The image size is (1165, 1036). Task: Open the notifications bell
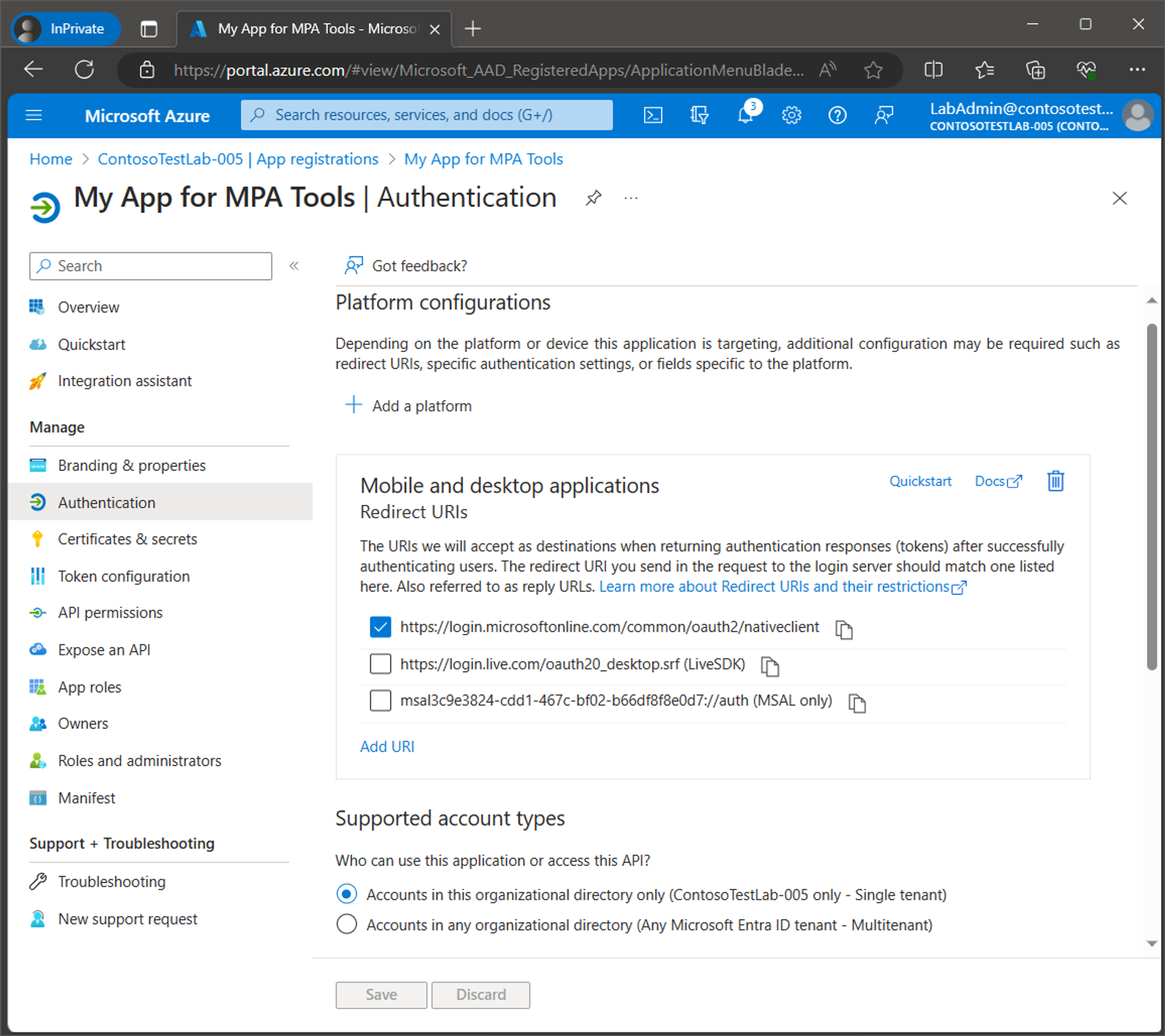(x=745, y=116)
